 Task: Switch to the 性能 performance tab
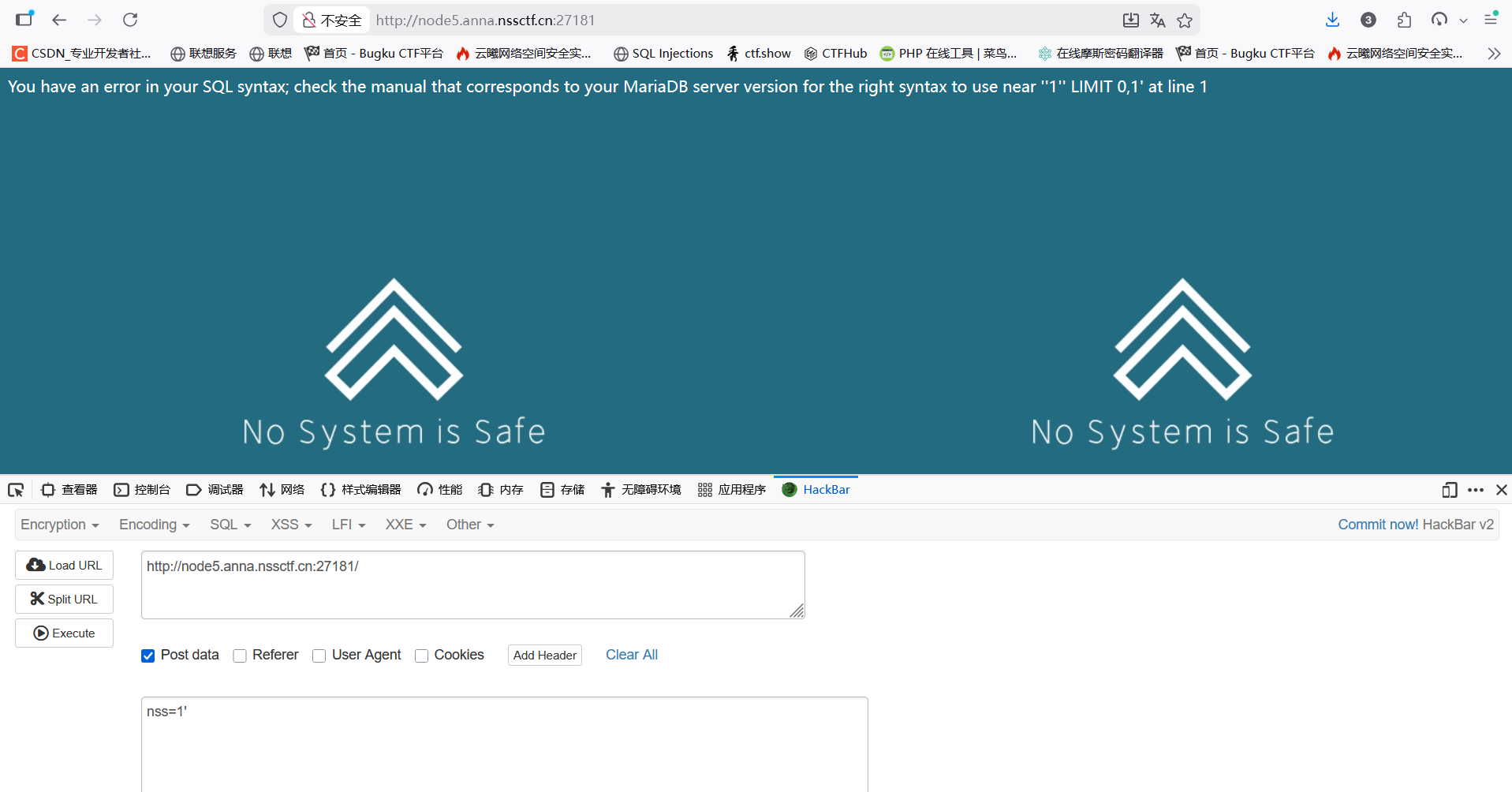tap(439, 490)
